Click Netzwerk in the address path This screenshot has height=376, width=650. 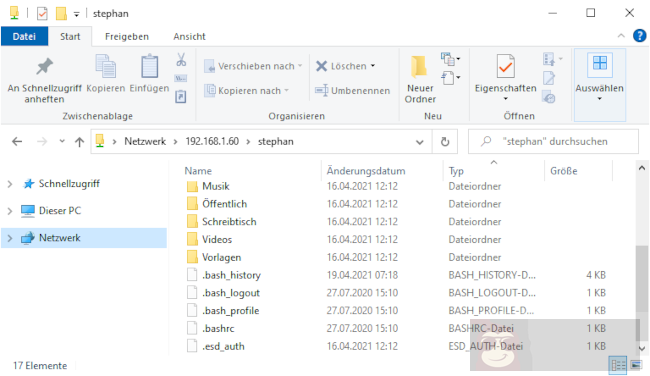coord(145,141)
